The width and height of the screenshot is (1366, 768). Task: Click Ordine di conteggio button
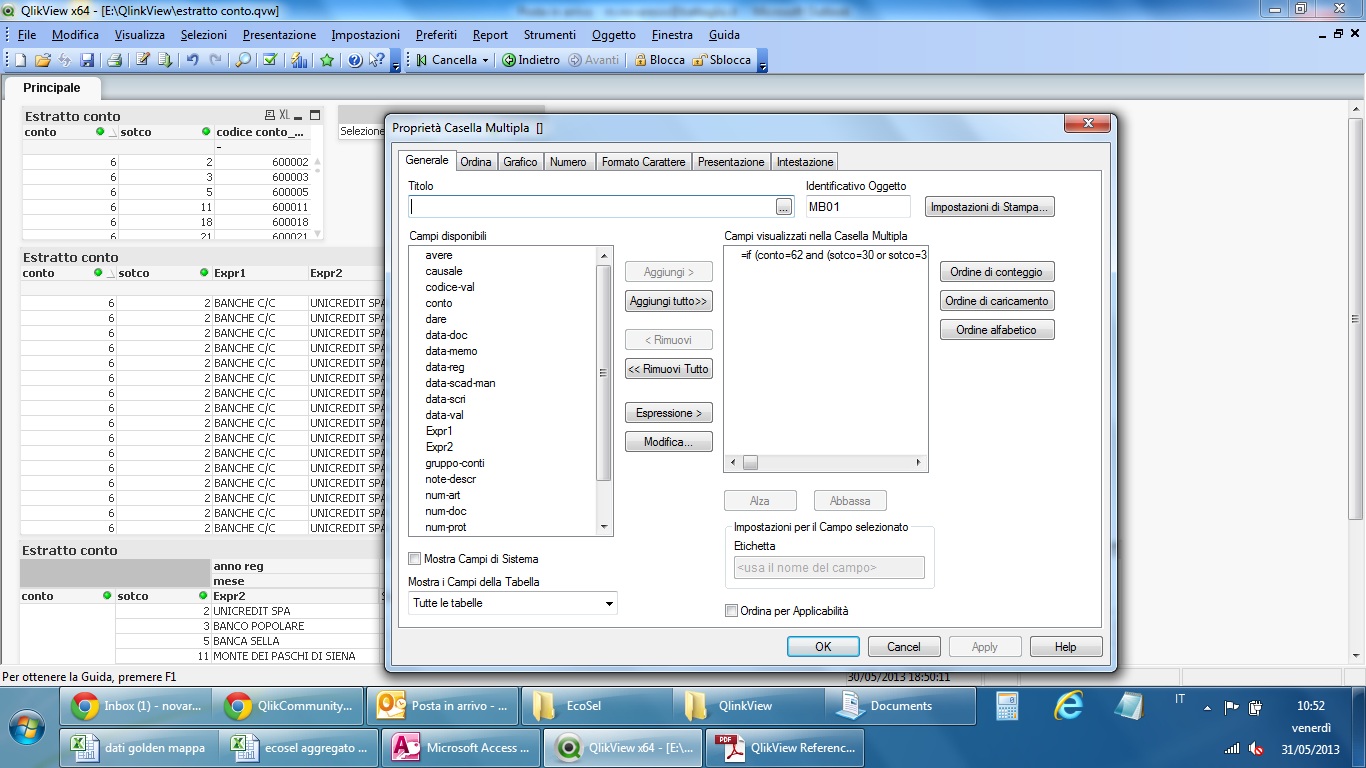coord(996,272)
